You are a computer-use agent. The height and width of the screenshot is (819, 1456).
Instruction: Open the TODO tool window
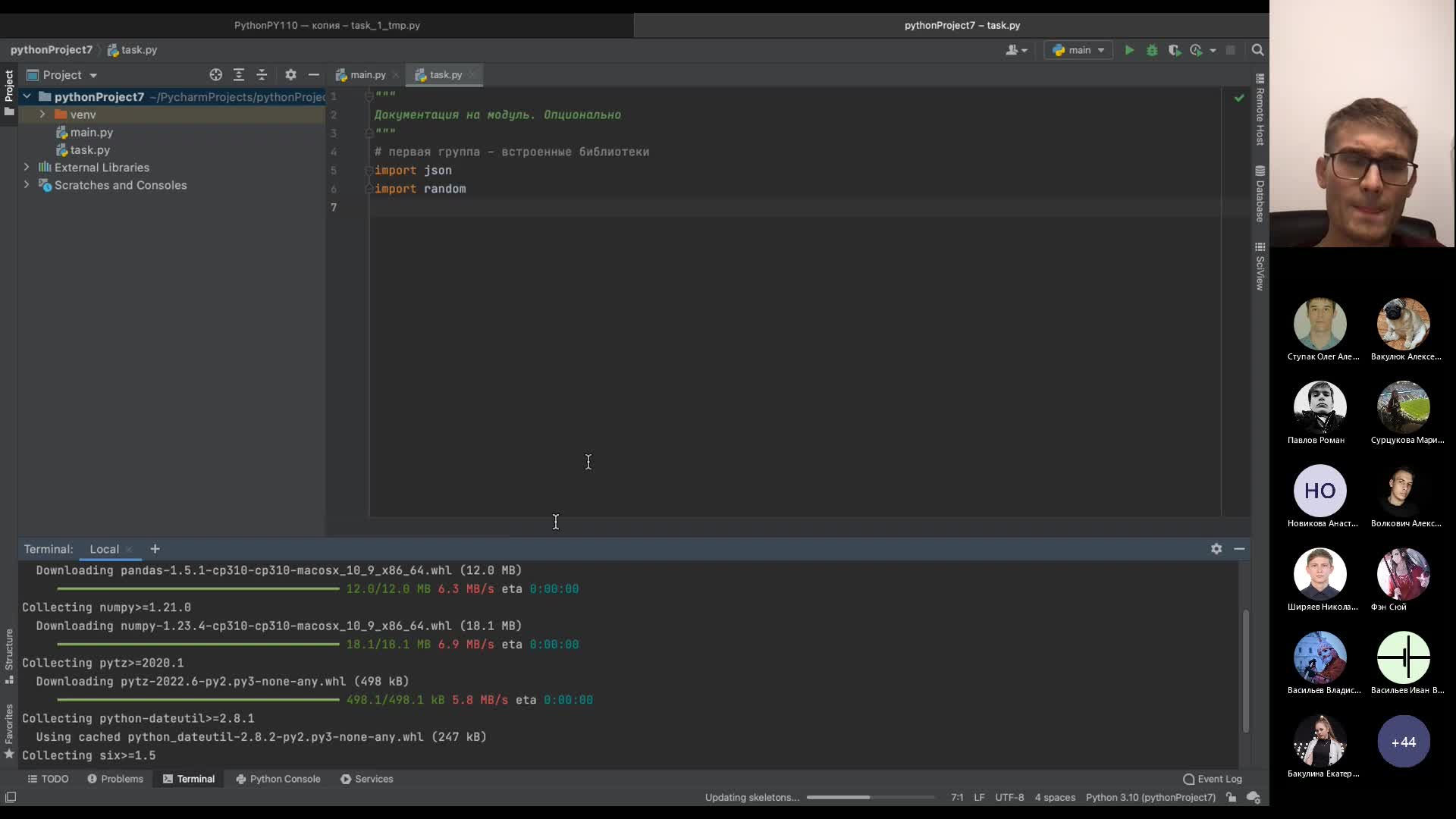(x=48, y=779)
